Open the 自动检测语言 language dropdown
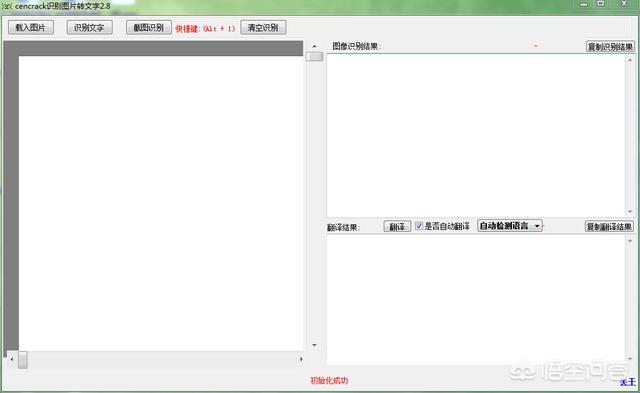 click(510, 226)
